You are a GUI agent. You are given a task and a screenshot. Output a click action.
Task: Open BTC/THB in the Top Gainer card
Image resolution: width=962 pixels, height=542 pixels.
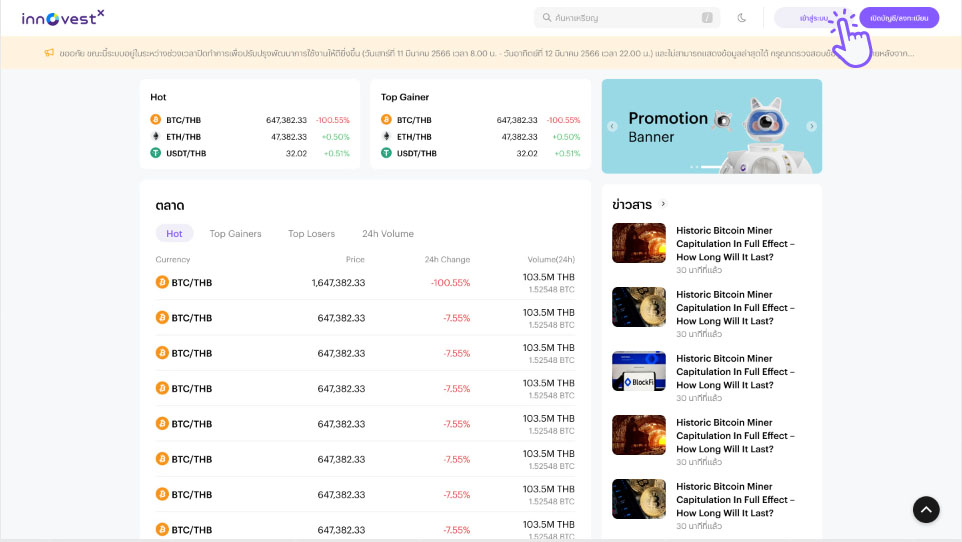(x=414, y=120)
